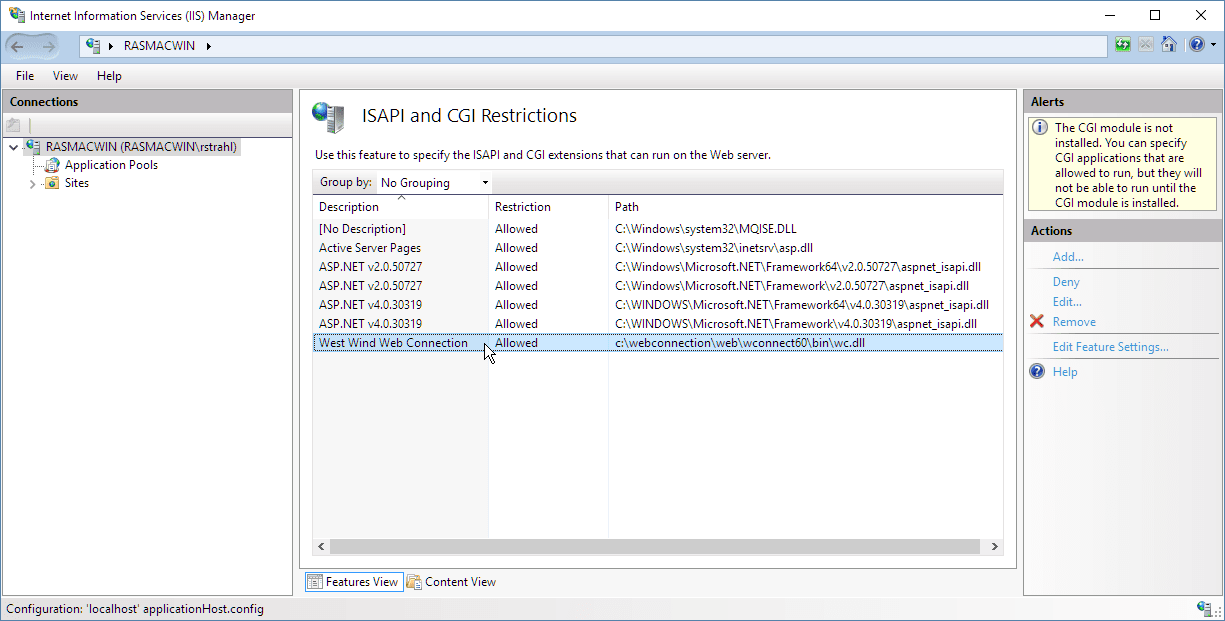Open the Group by dropdown
Screen dimensions: 1225x621
coord(434,183)
